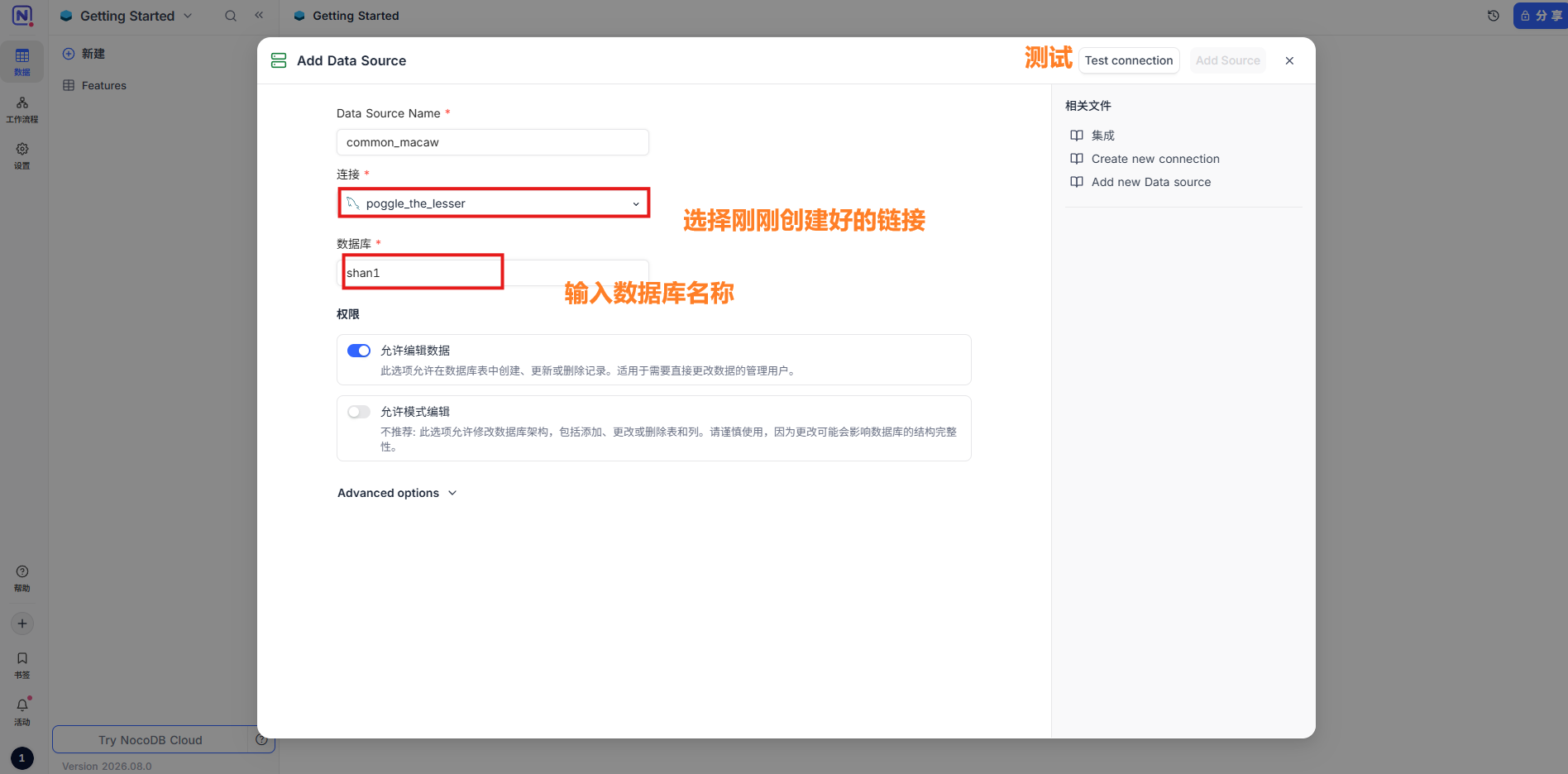
Task: Open the Create new connection doc link
Action: 1155,159
